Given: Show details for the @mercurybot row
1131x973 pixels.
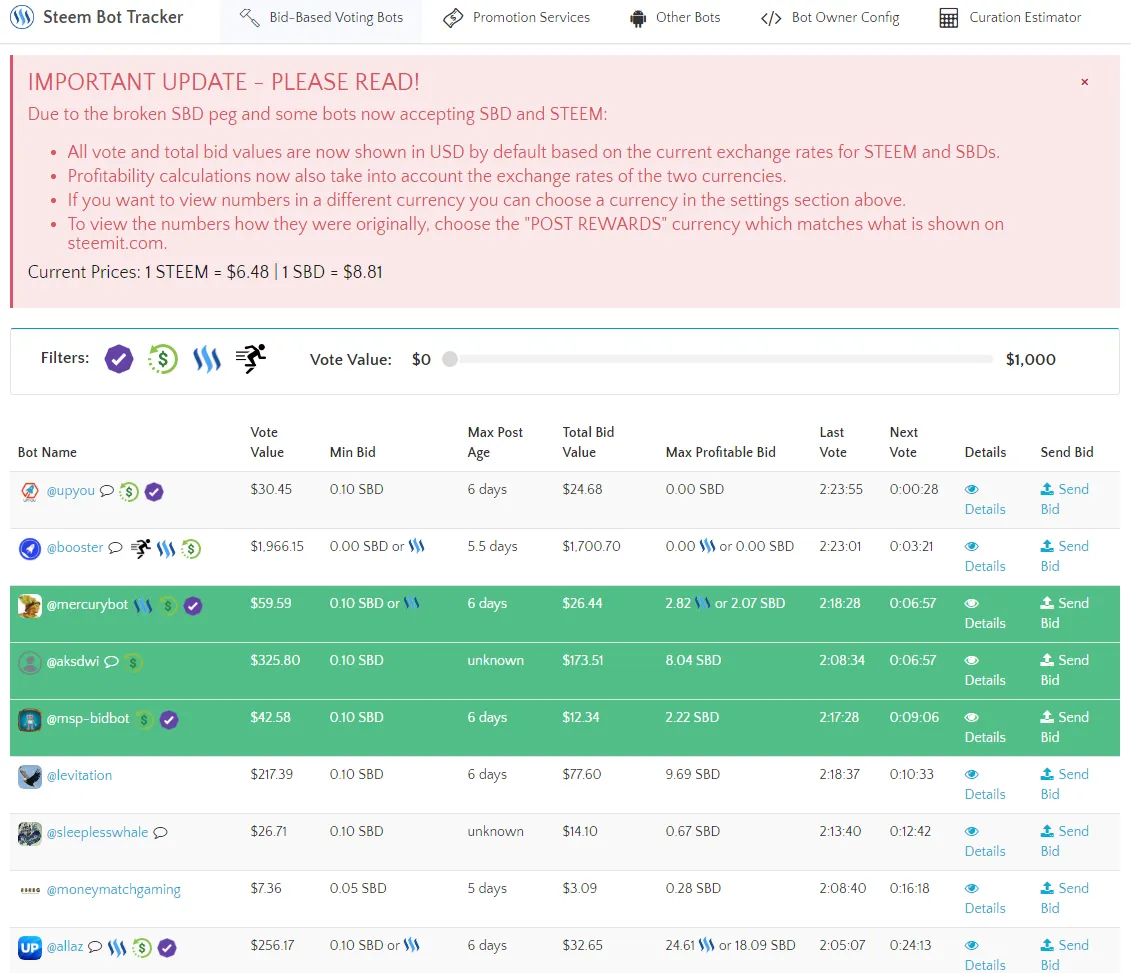Looking at the screenshot, I should point(985,613).
